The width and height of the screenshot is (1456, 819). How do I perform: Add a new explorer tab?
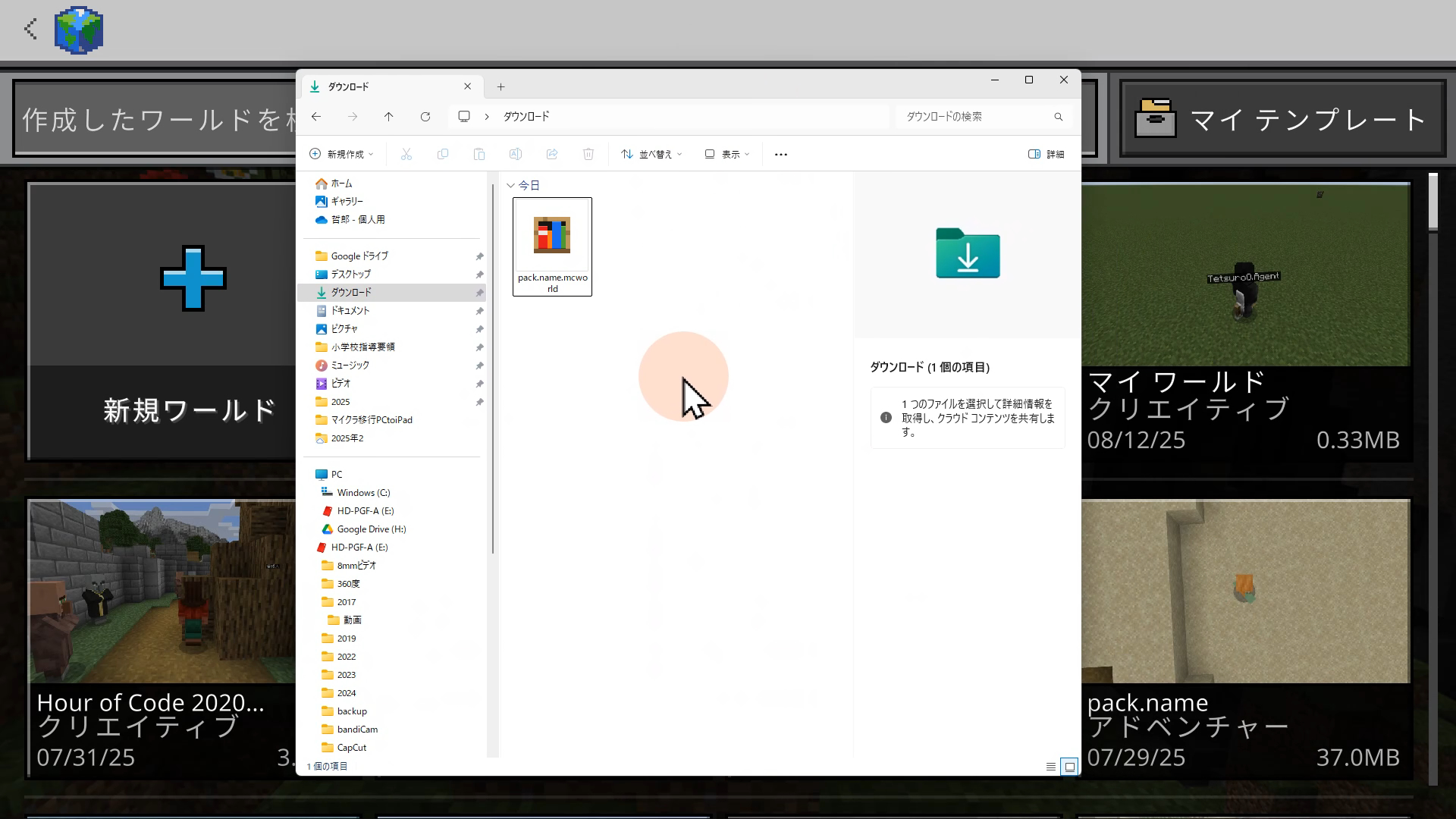(500, 86)
